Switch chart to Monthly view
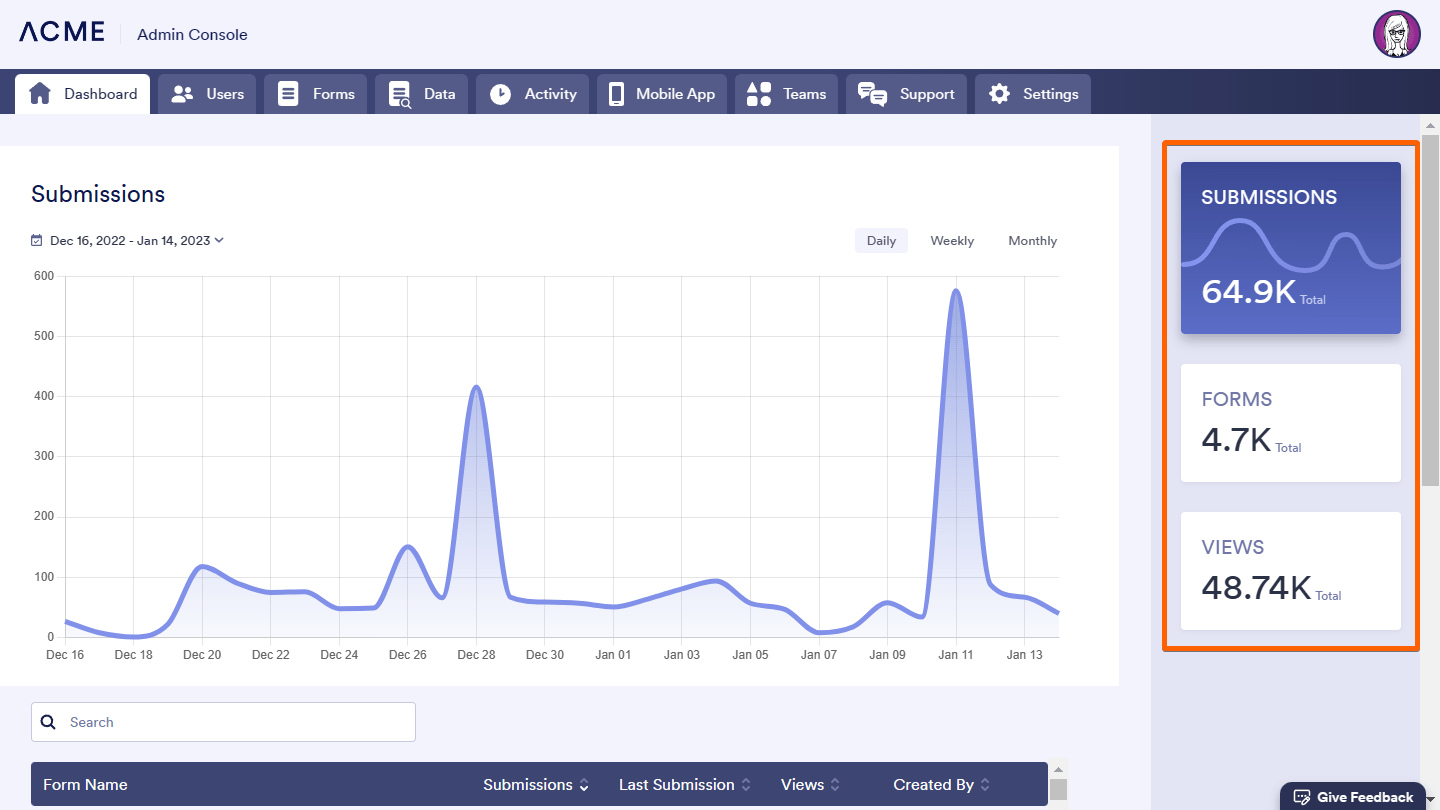 (1032, 241)
